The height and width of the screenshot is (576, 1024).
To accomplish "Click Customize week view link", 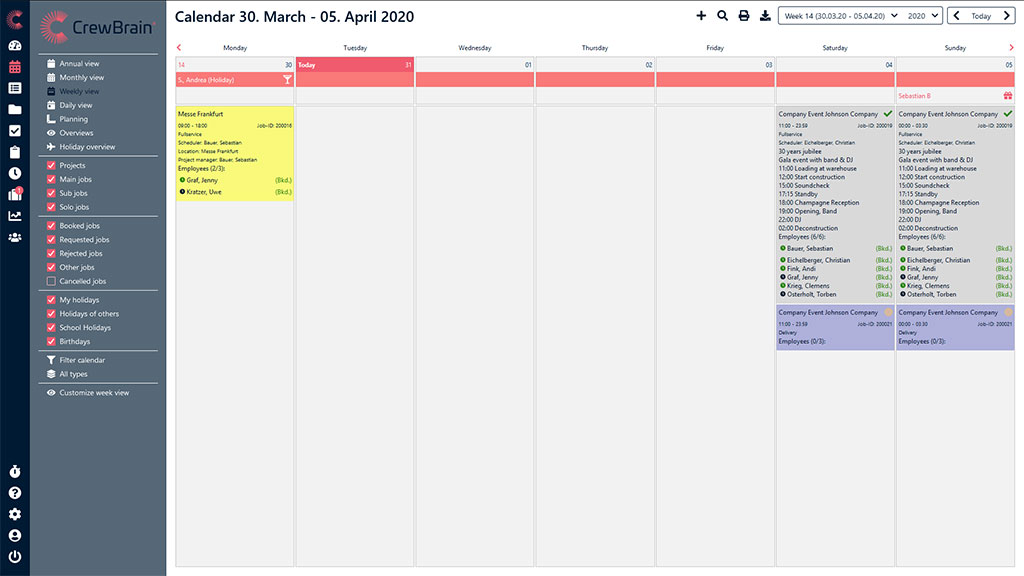I will [94, 393].
